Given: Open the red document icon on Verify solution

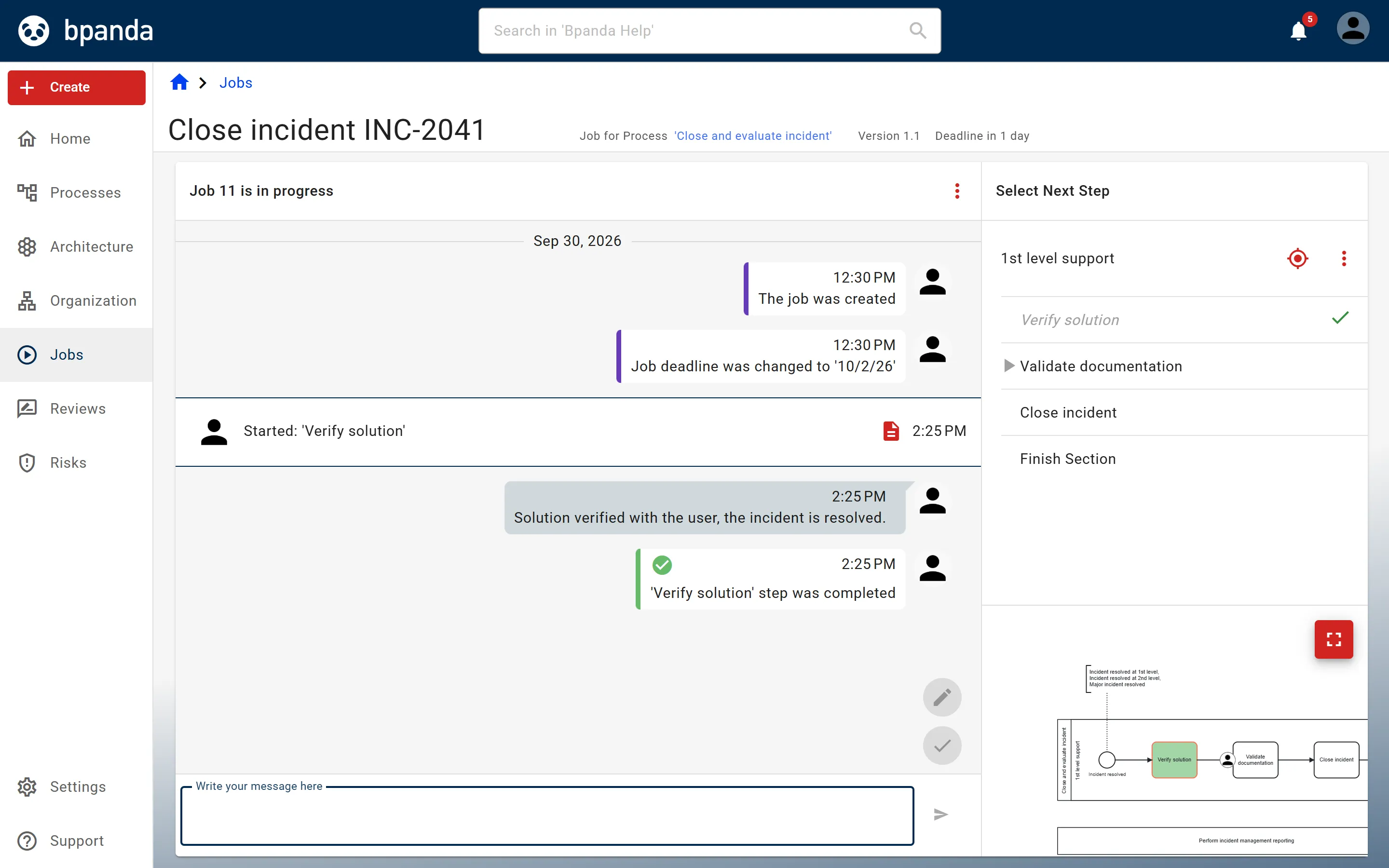Looking at the screenshot, I should point(891,431).
